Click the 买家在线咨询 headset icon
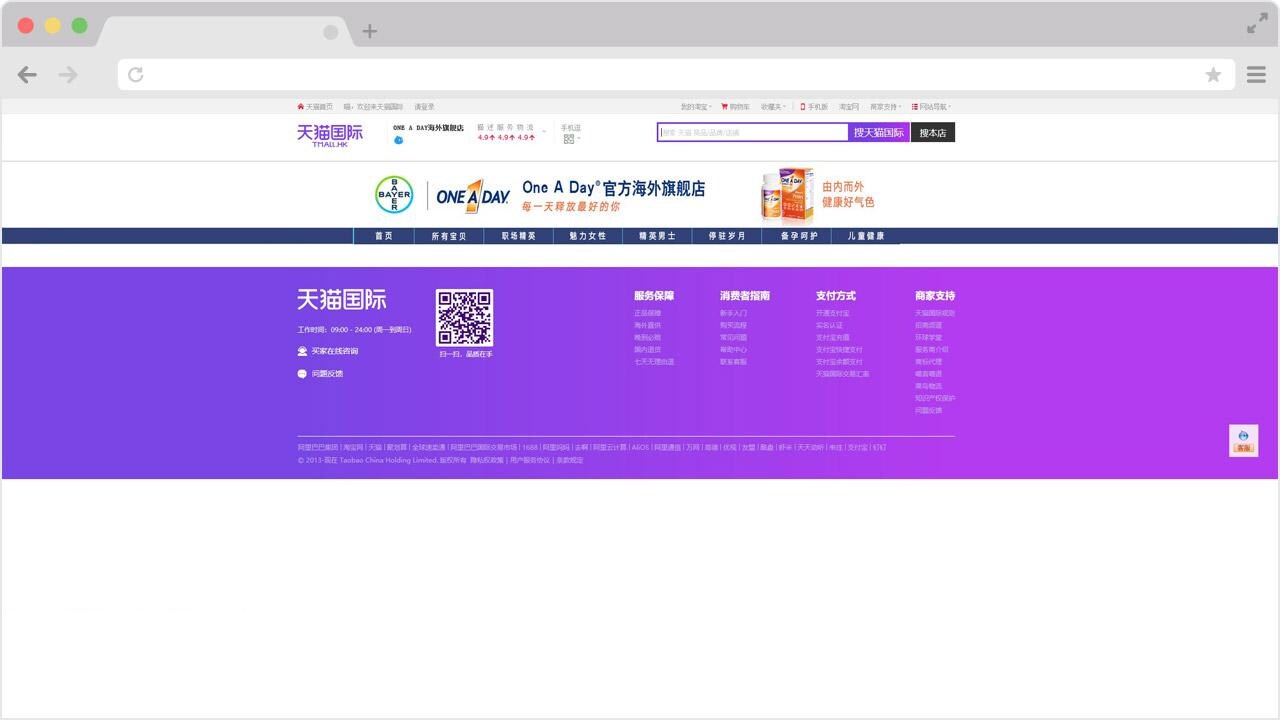The width and height of the screenshot is (1280, 720). point(302,351)
